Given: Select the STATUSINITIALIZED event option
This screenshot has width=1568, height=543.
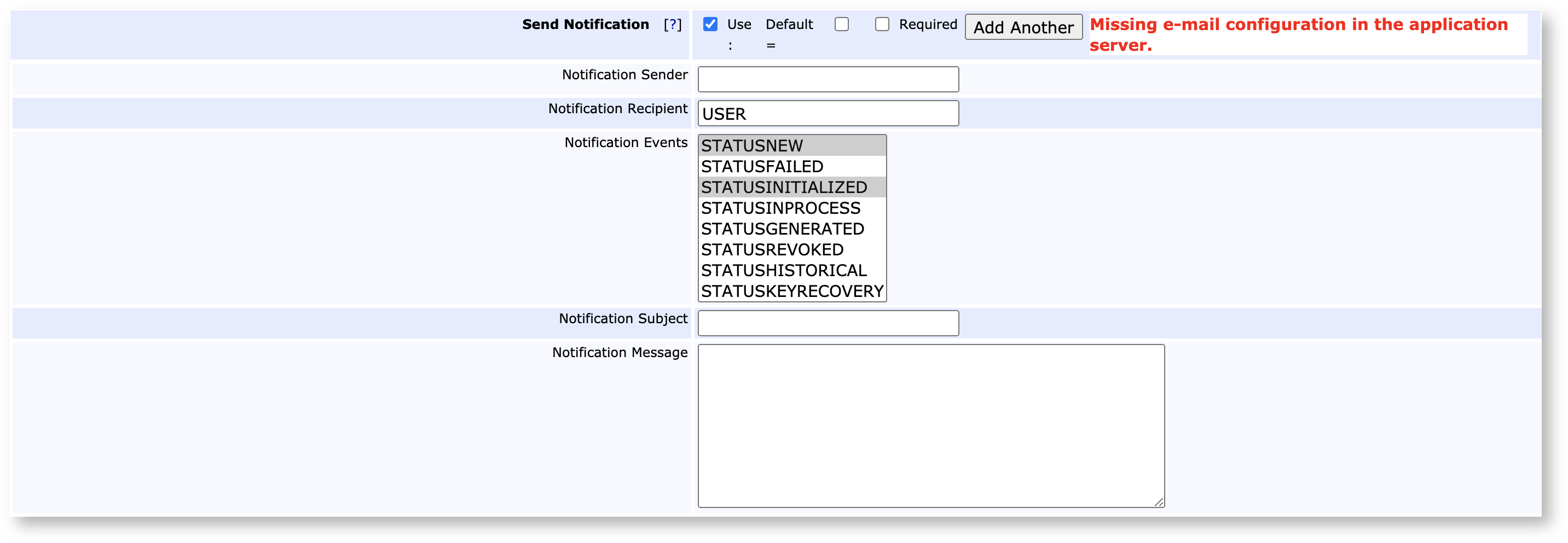Looking at the screenshot, I should click(x=791, y=187).
